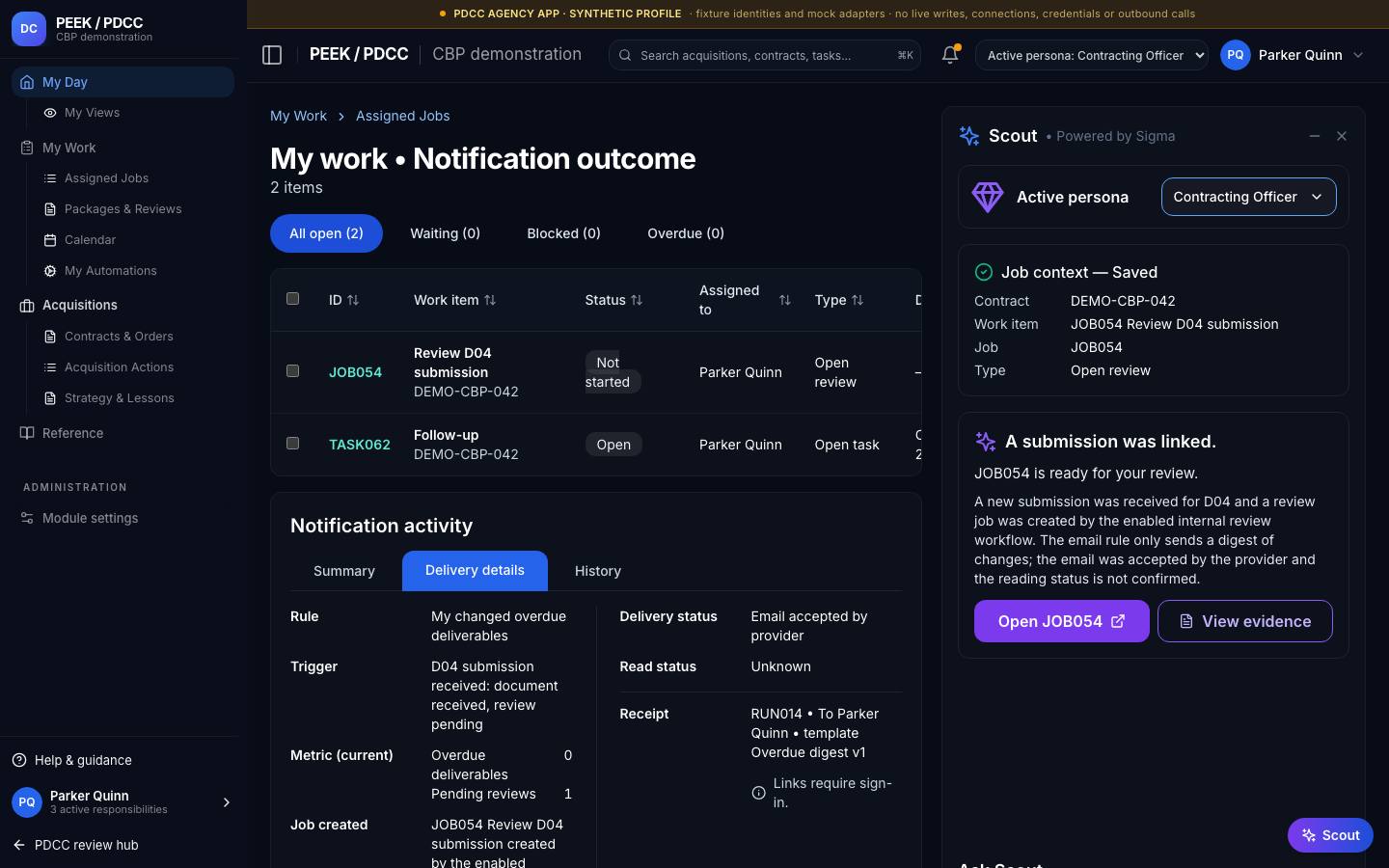Open the JOB054 ID link
Image resolution: width=1389 pixels, height=868 pixels.
[x=355, y=372]
